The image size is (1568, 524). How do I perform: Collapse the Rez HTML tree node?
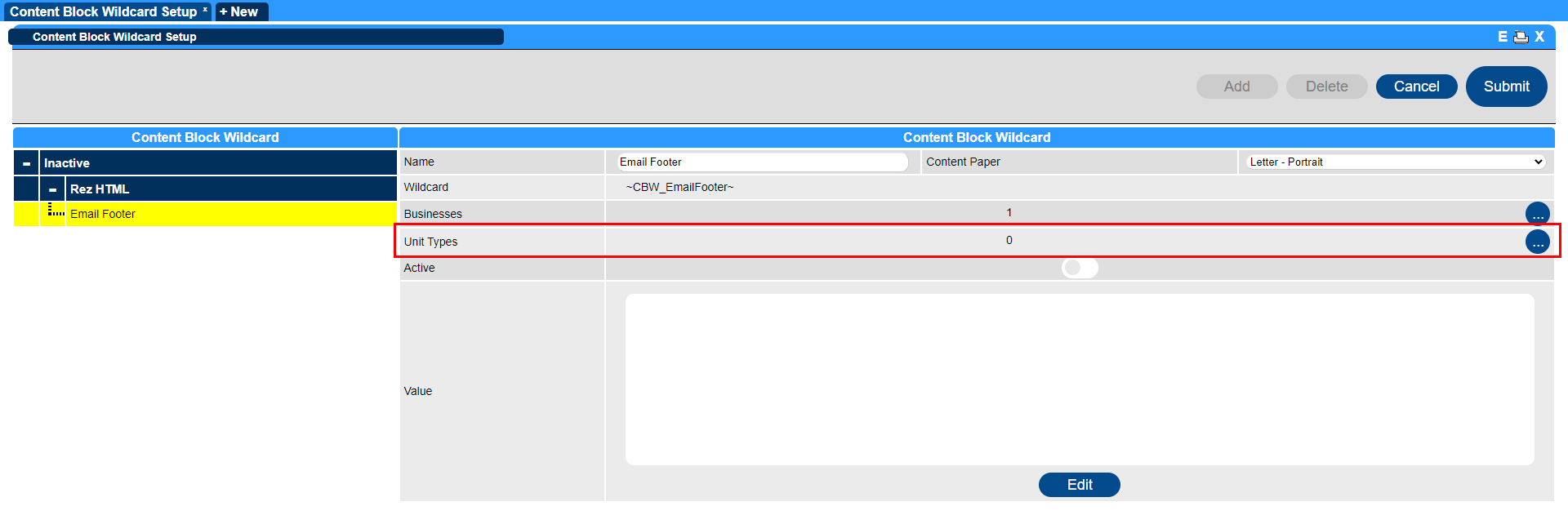(x=52, y=189)
